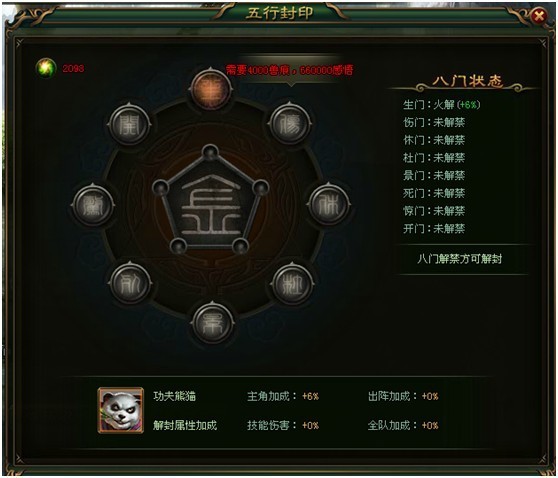Click the glowing 生 gate orb
Screen dimensions: 558x478
pyautogui.click(x=211, y=89)
